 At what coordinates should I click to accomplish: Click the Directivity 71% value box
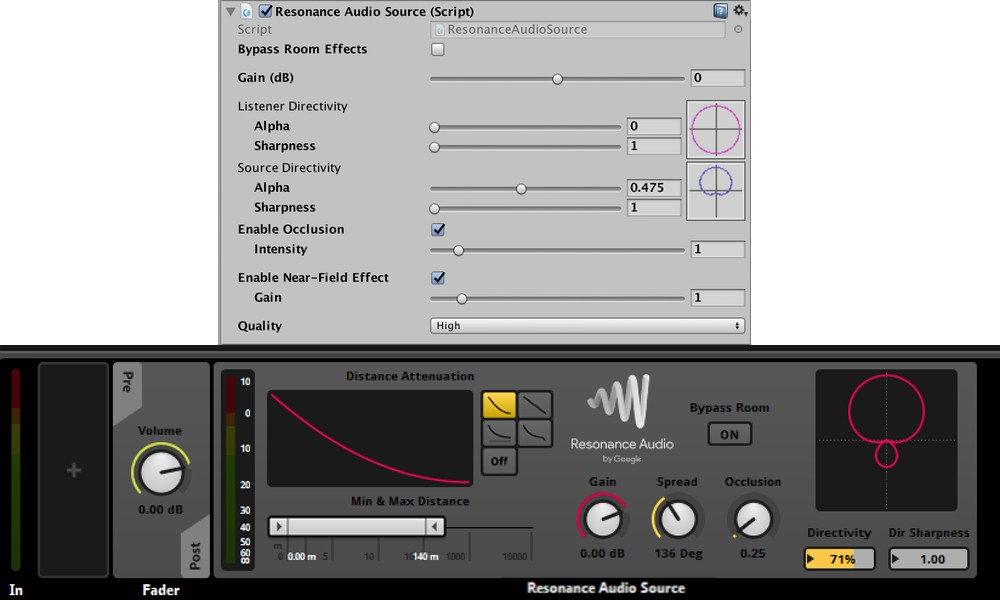[840, 559]
